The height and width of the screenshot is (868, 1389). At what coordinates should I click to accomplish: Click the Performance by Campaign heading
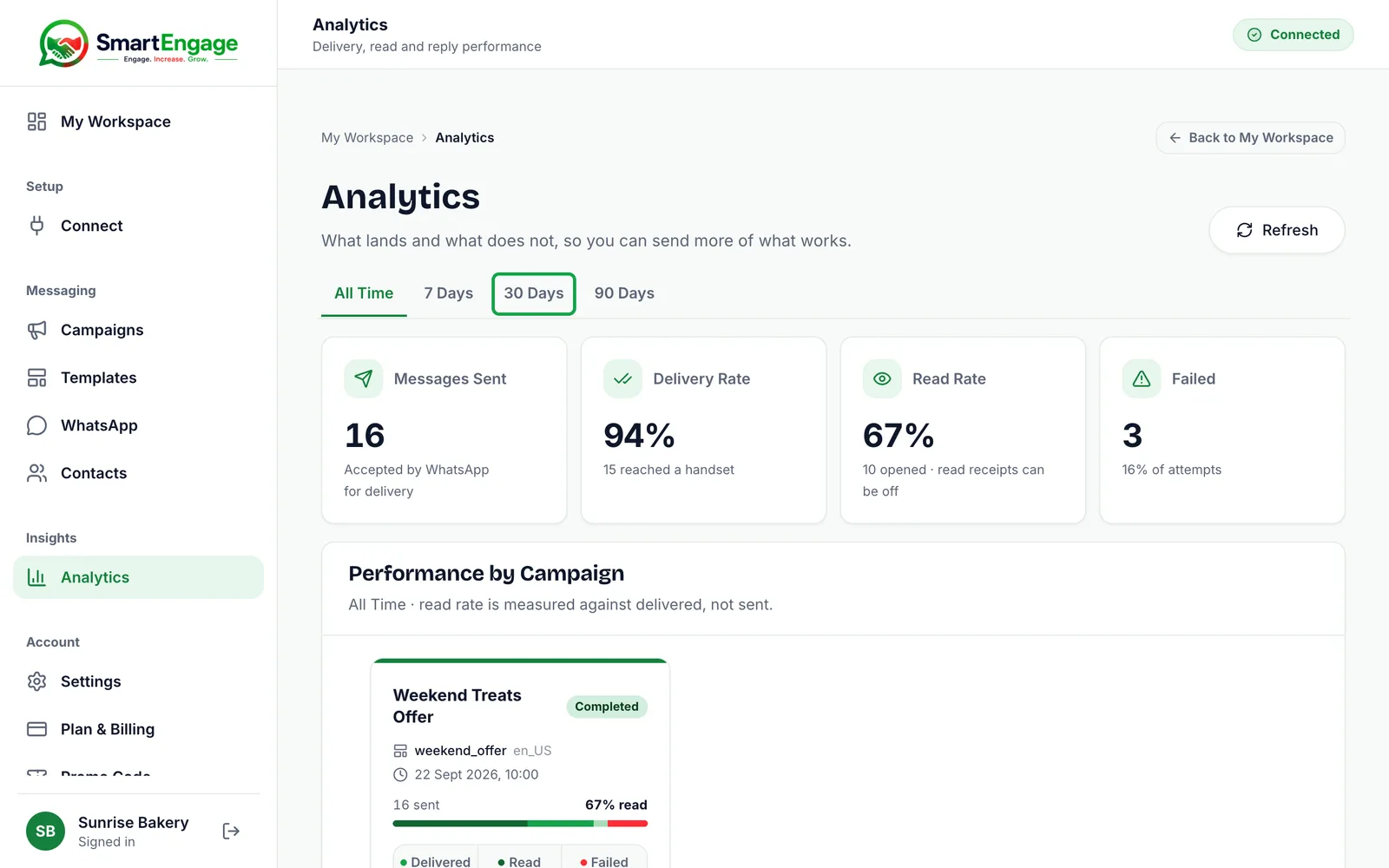coord(486,574)
